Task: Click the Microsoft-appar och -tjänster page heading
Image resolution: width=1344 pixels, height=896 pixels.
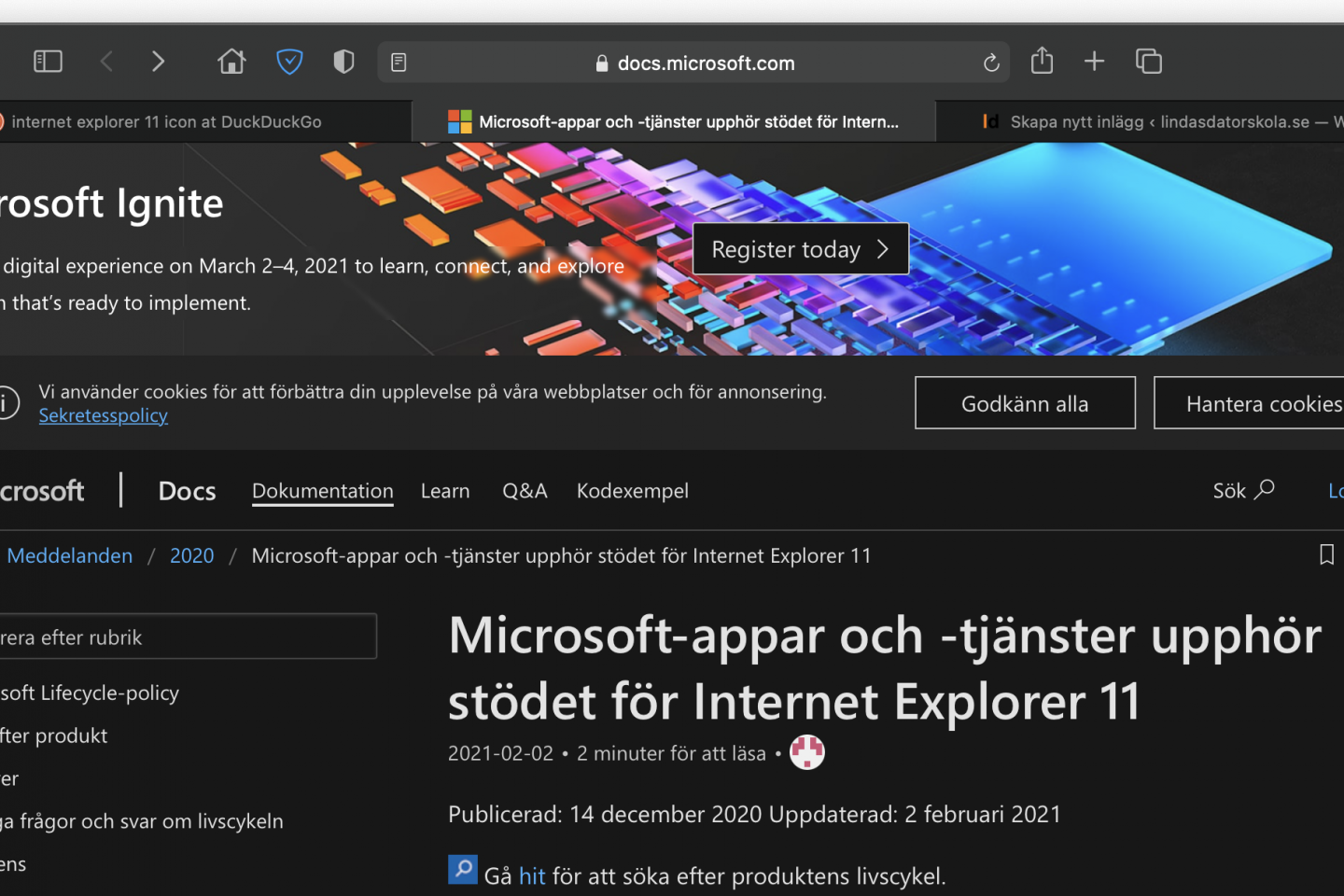Action: (885, 668)
